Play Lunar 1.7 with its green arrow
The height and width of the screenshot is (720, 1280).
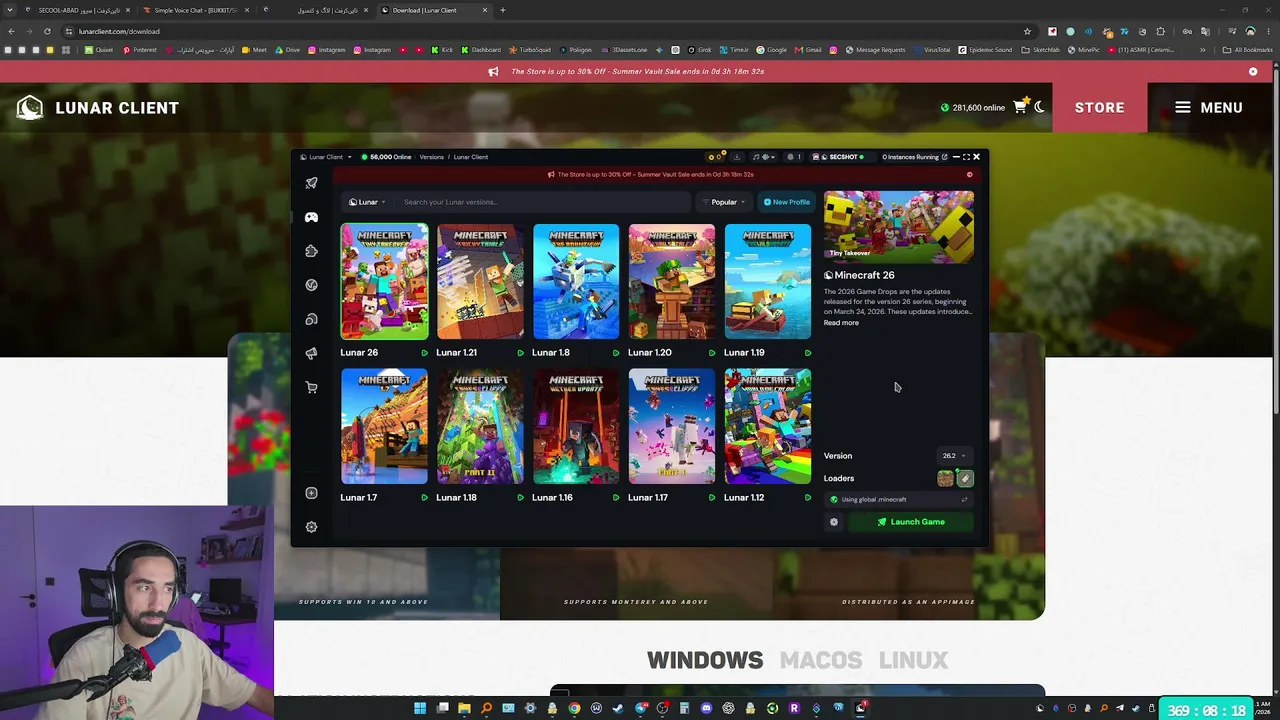click(x=424, y=498)
